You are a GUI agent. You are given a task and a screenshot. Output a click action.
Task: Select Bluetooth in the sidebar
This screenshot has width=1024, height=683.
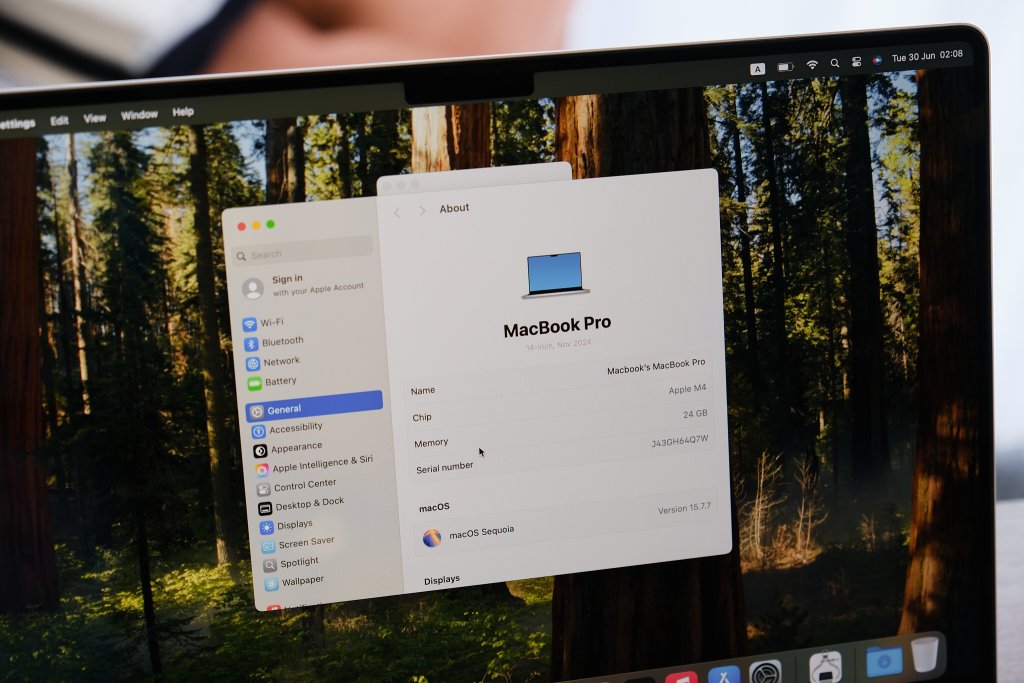(x=274, y=342)
